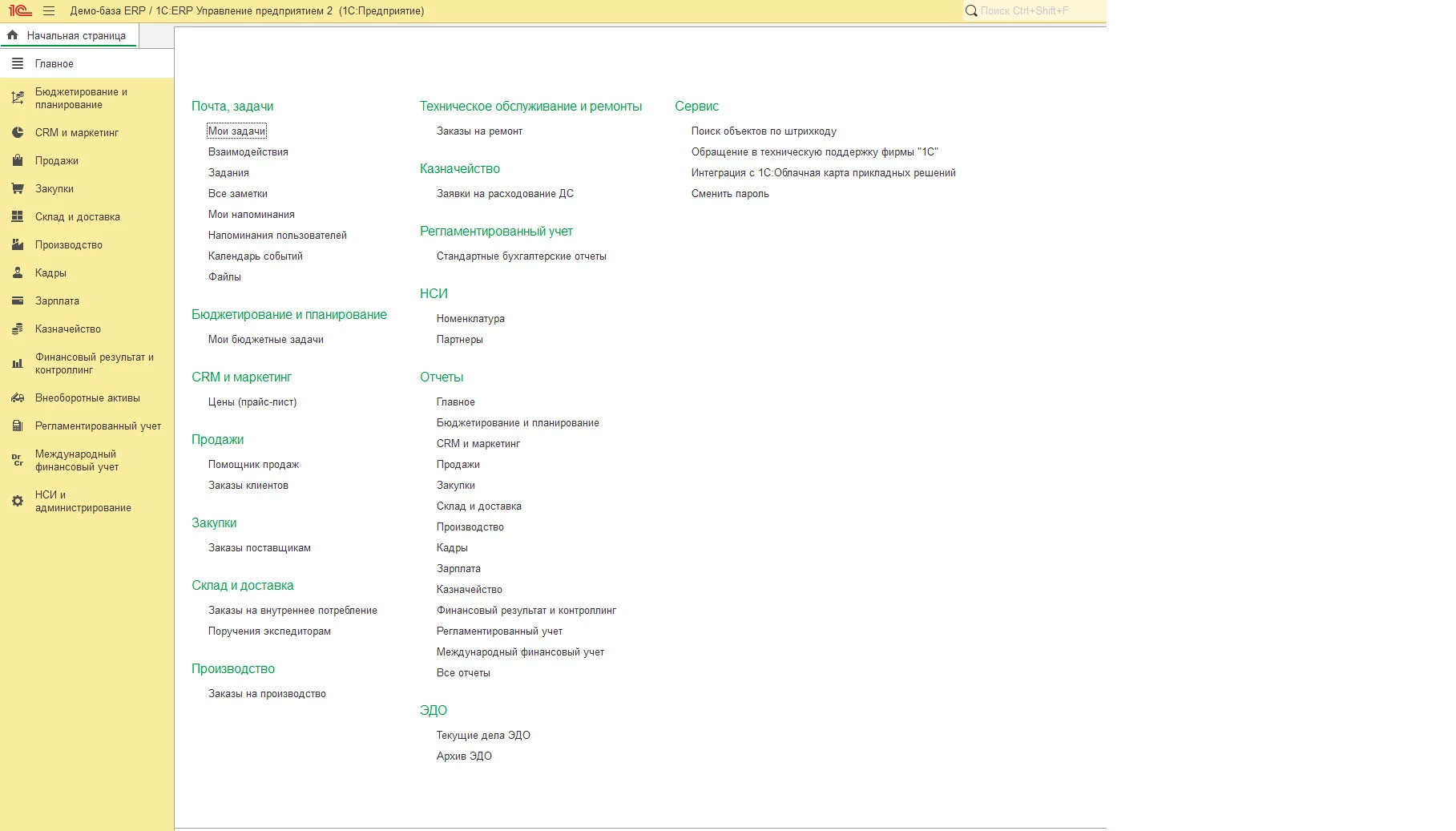Click the Производство factory icon

tap(18, 244)
